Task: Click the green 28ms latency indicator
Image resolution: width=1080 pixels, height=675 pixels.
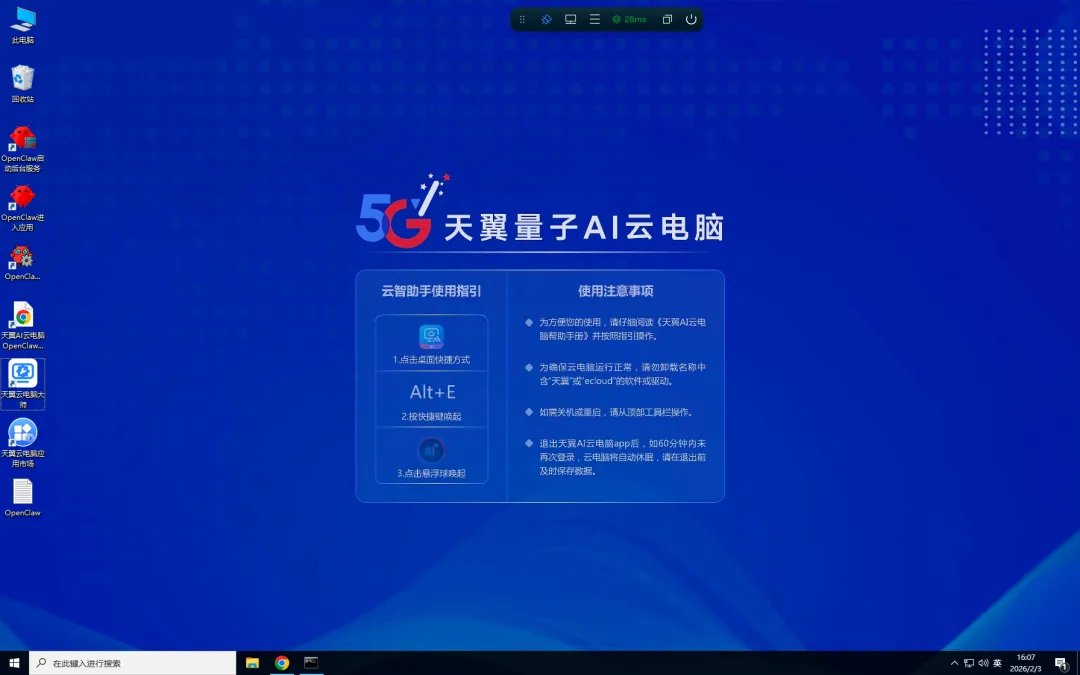Action: click(x=630, y=19)
